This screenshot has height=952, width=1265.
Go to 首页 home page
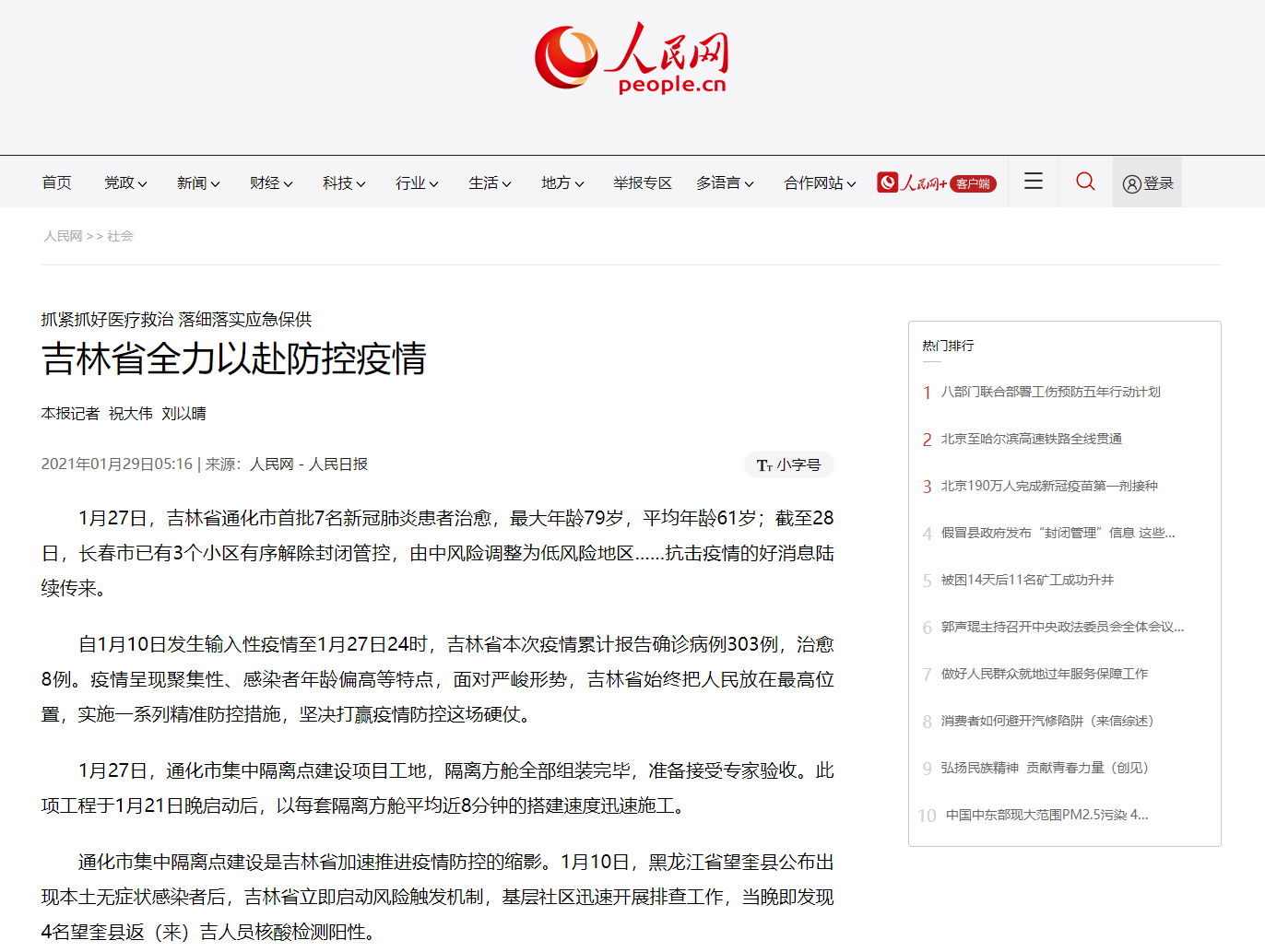(56, 182)
